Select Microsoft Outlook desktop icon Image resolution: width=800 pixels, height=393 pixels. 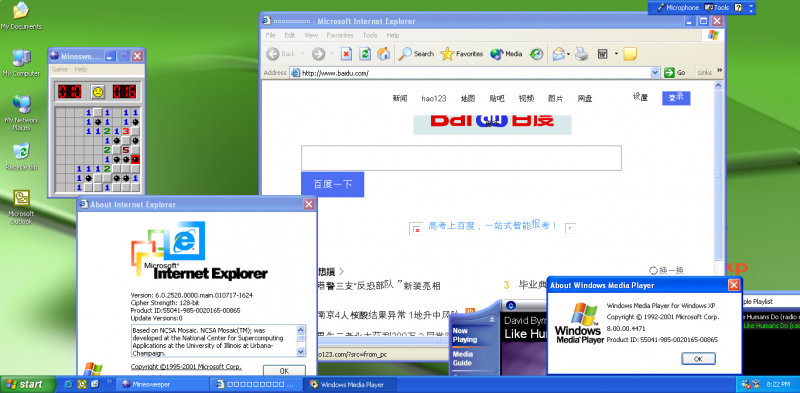pyautogui.click(x=21, y=207)
